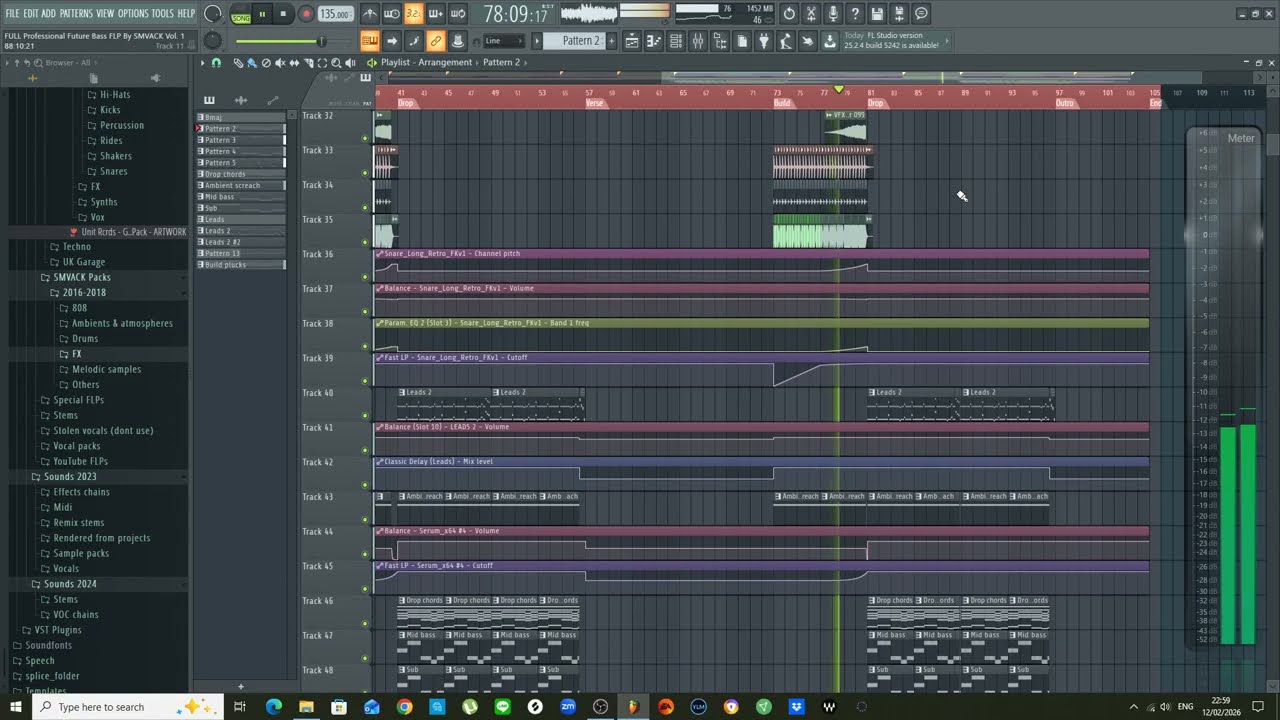Select the playlist Slice tool
Screen dimensions: 1280x720
point(309,63)
